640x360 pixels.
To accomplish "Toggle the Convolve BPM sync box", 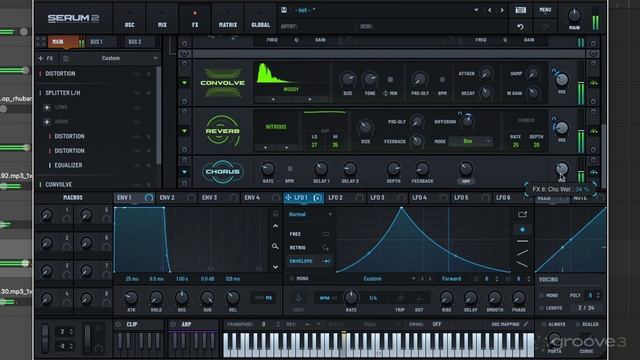I will (442, 80).
